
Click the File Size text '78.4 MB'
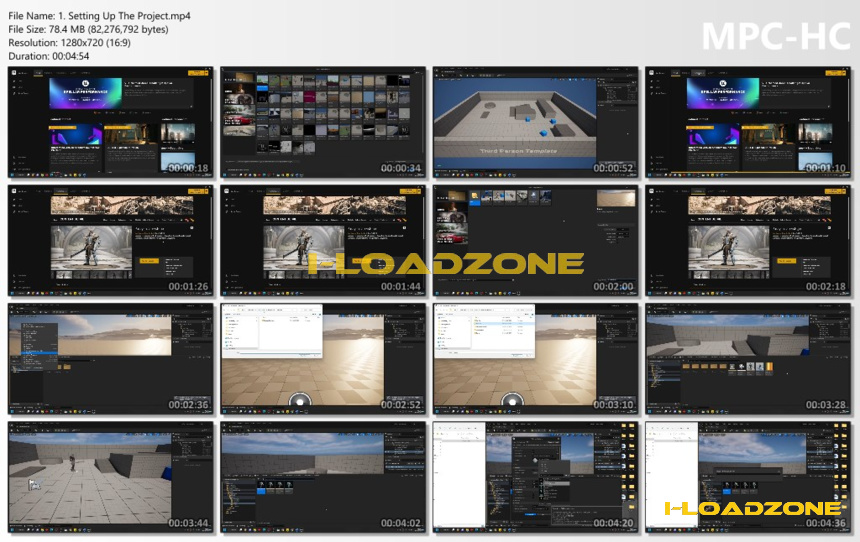[67, 30]
